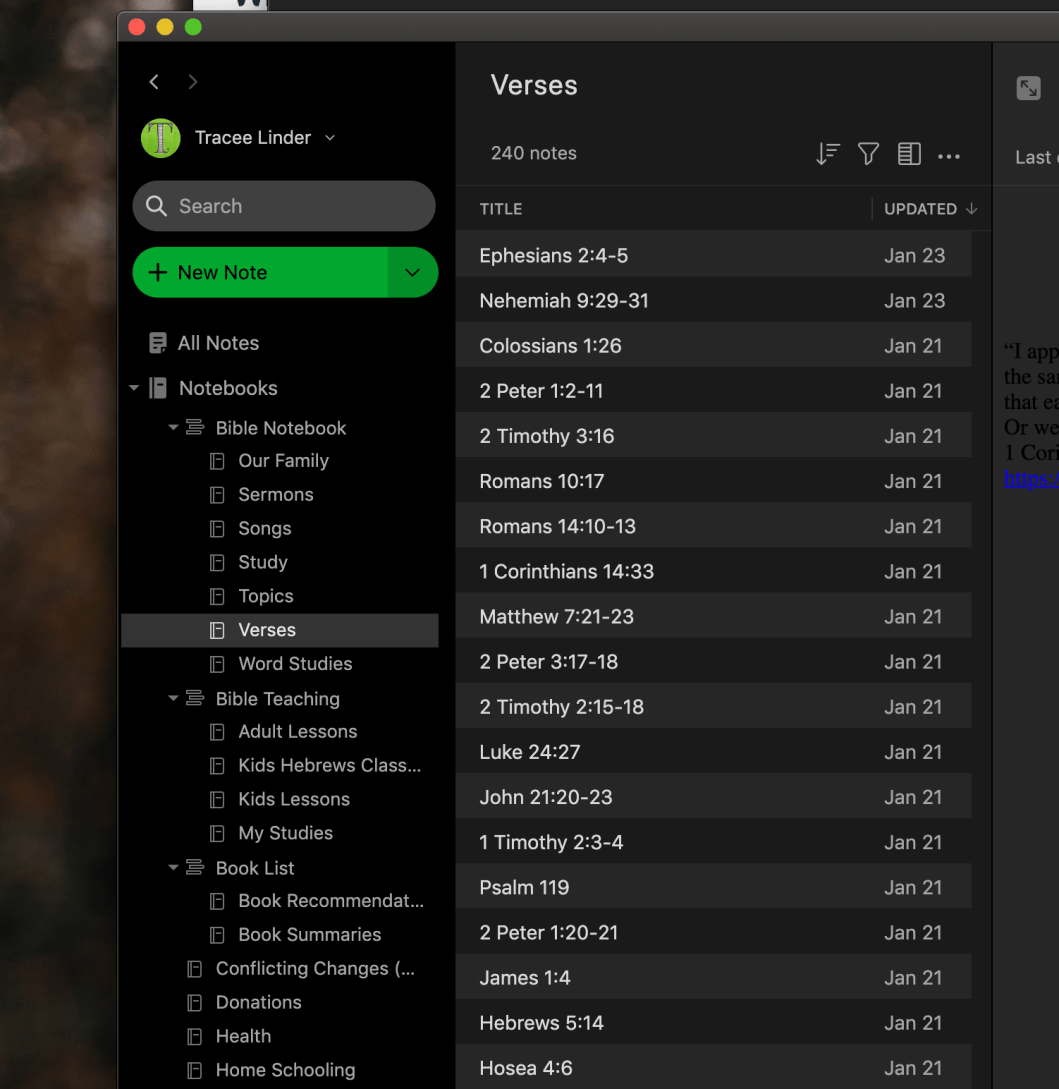
Task: Sort by the TITLE column header
Action: pos(501,209)
